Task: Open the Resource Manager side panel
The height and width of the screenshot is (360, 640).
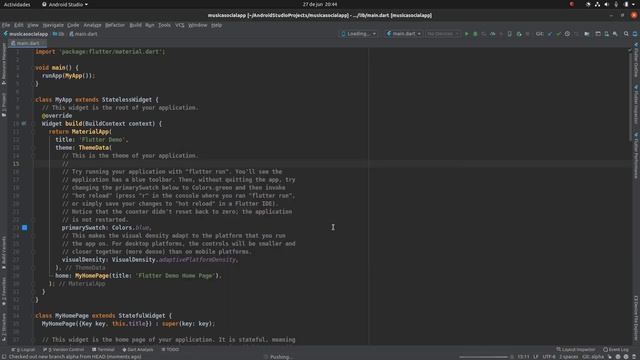Action: click(x=4, y=64)
